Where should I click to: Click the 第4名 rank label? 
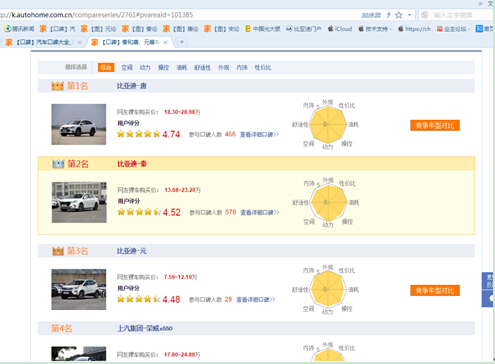61,329
